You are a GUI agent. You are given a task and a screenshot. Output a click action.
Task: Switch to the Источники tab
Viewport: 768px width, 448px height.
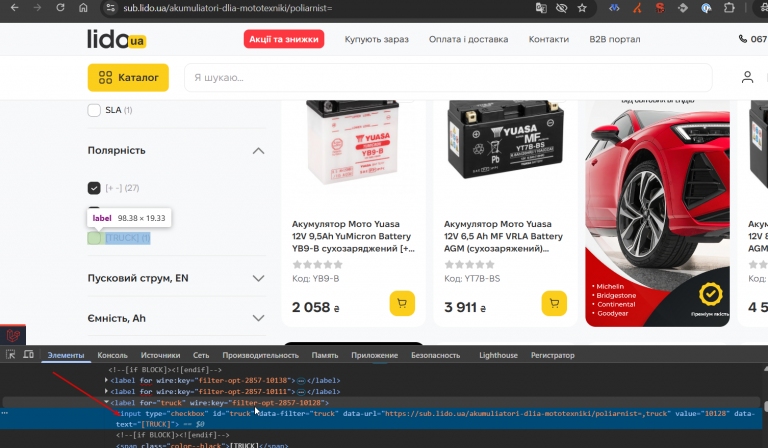(160, 355)
